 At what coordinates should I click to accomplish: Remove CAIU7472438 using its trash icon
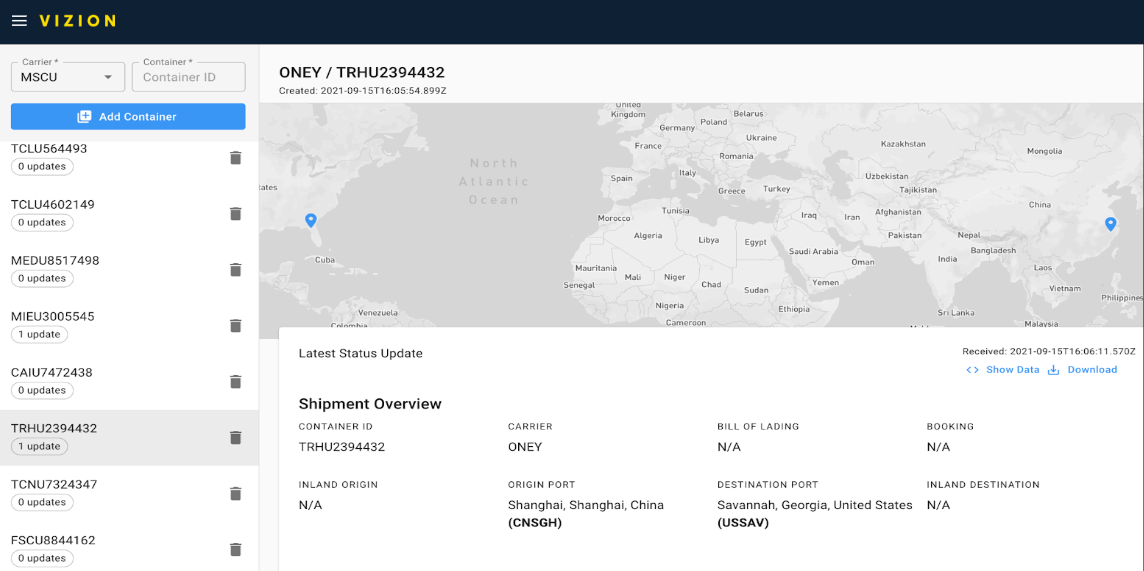236,382
